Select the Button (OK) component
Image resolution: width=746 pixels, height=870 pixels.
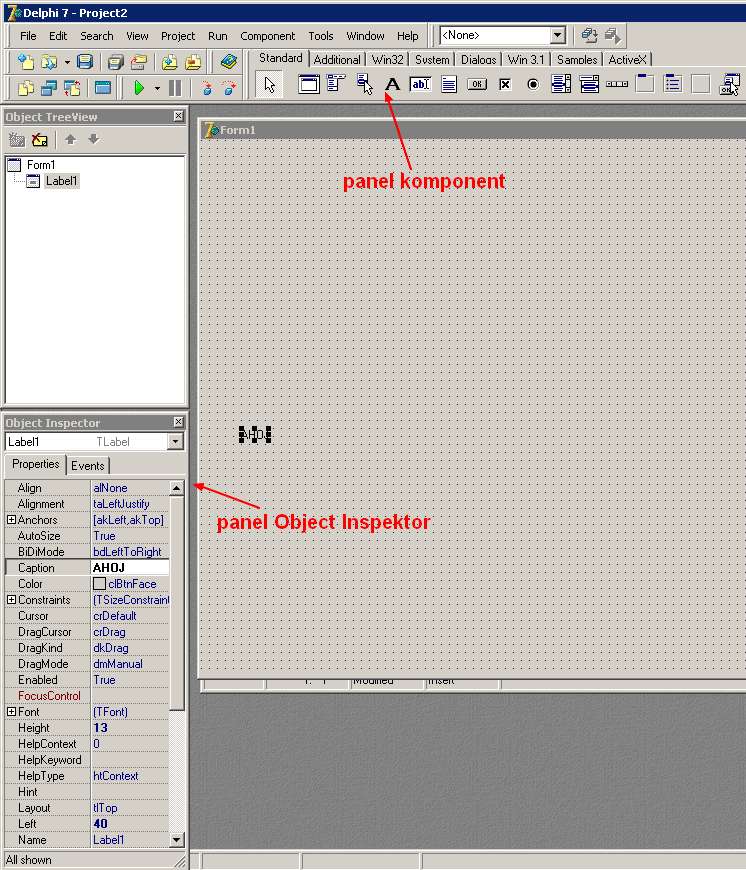click(476, 84)
